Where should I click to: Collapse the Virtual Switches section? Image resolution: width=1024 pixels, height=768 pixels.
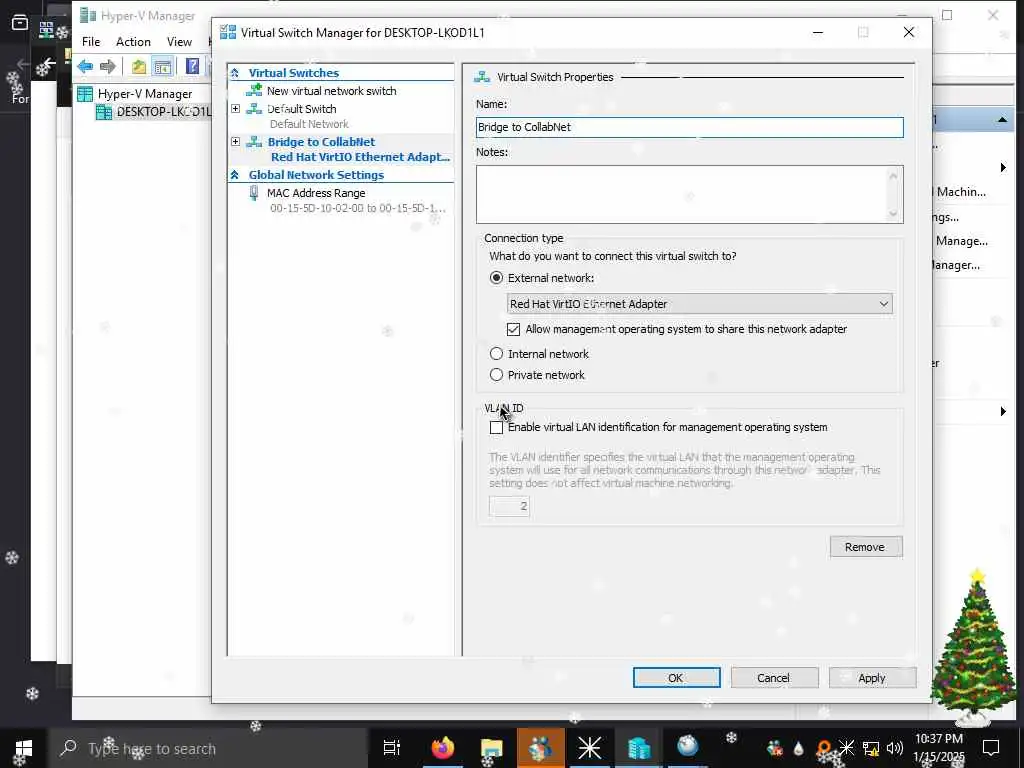point(234,73)
